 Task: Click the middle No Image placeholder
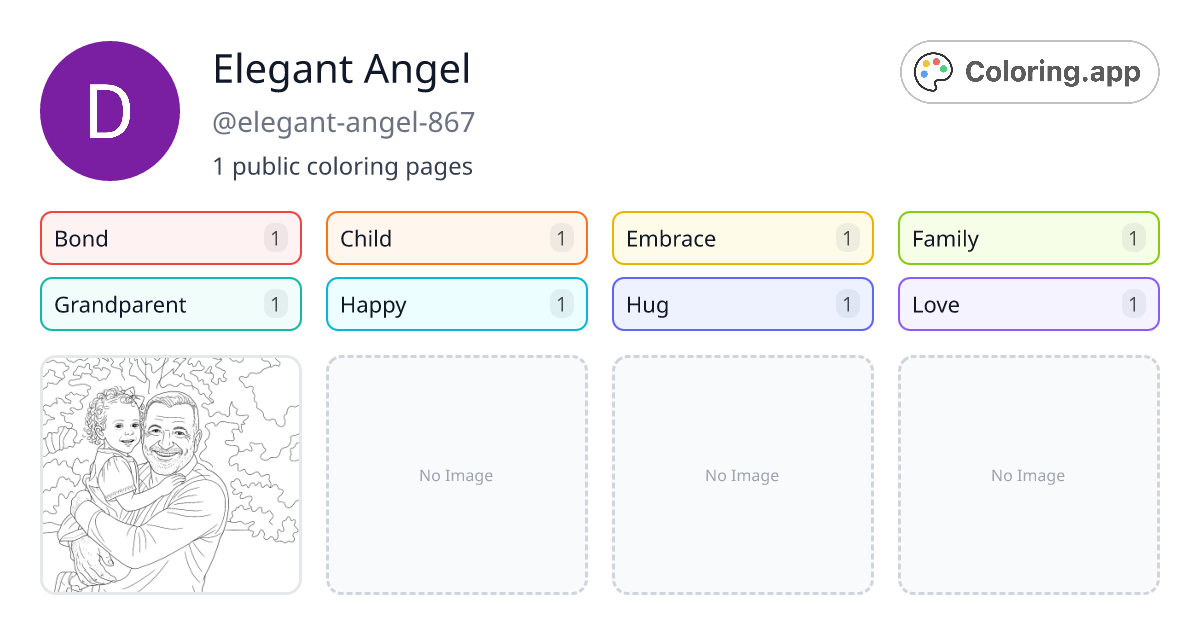(x=743, y=475)
